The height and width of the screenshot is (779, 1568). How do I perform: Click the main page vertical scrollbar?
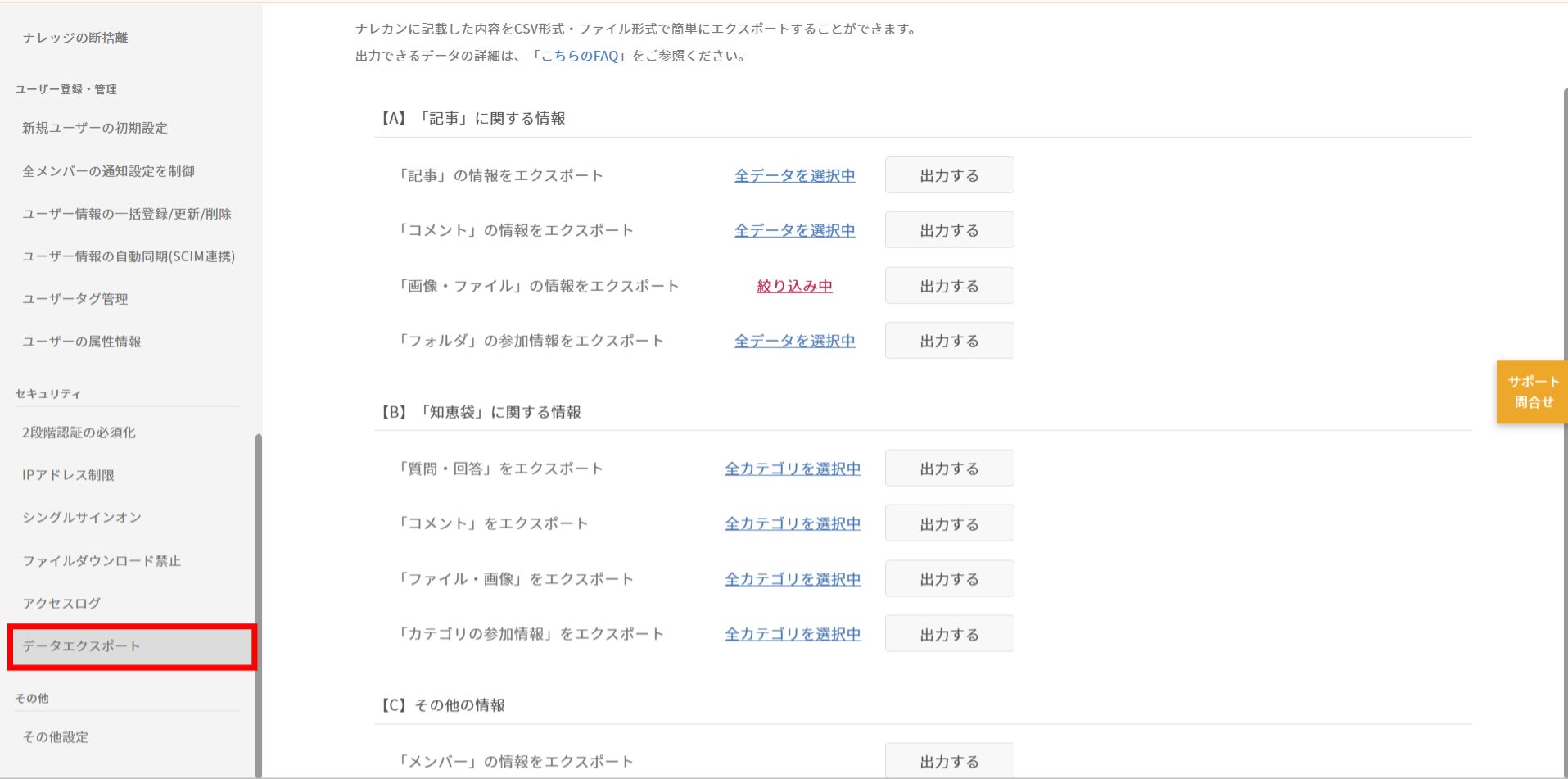click(x=1565, y=433)
